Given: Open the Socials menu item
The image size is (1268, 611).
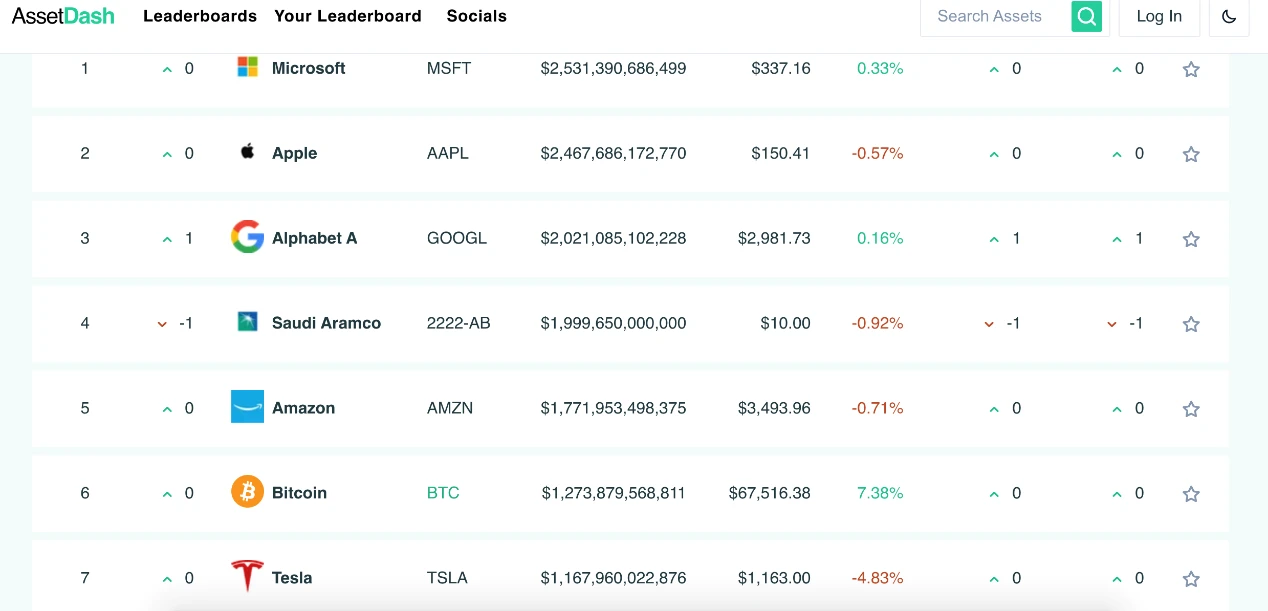Looking at the screenshot, I should [477, 16].
